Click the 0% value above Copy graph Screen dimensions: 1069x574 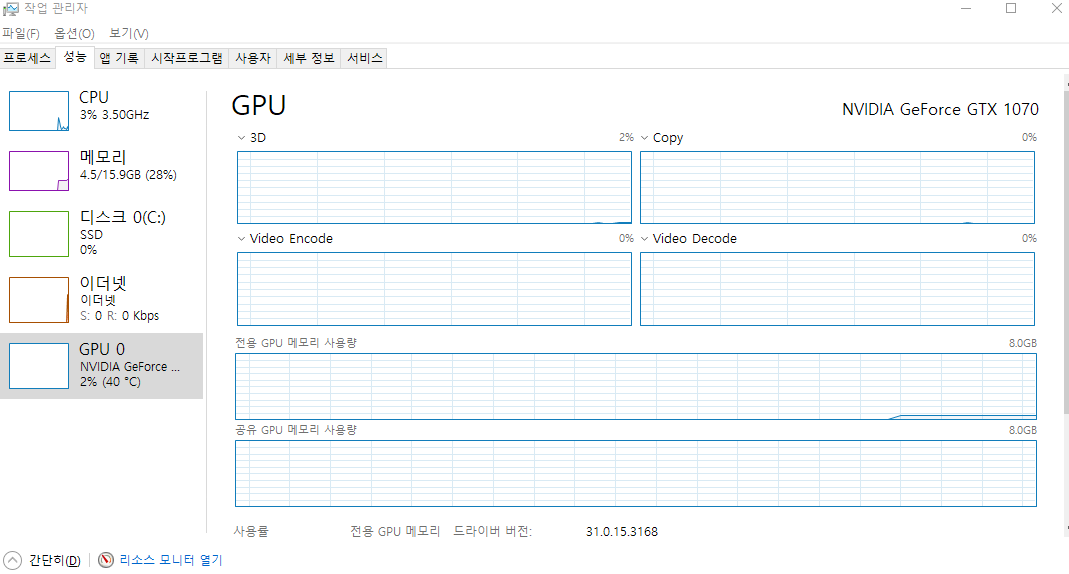coord(1029,138)
